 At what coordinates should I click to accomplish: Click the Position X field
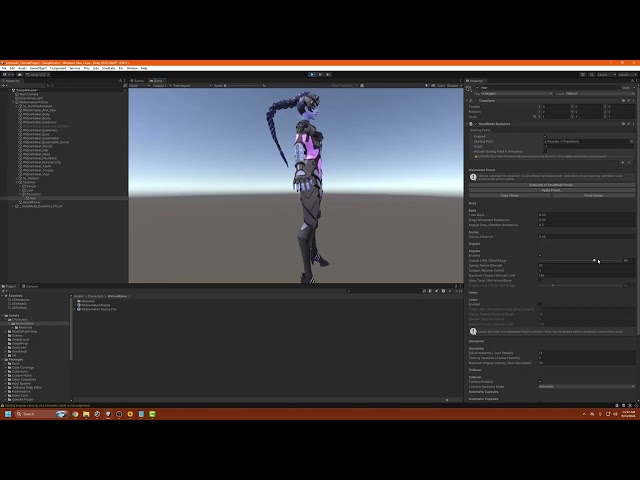[556, 107]
